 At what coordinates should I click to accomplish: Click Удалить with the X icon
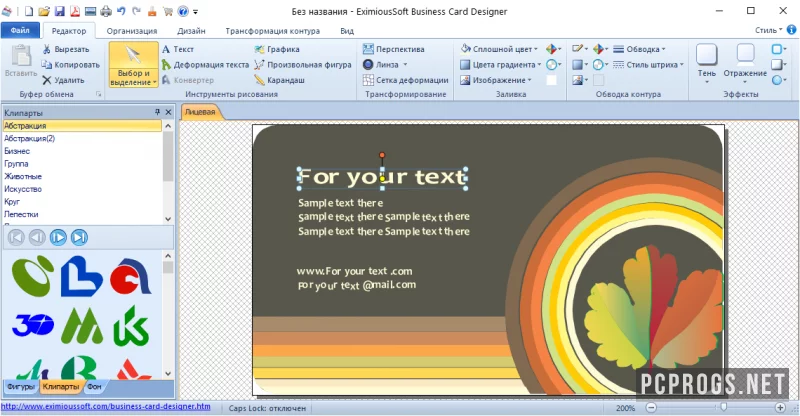63,80
